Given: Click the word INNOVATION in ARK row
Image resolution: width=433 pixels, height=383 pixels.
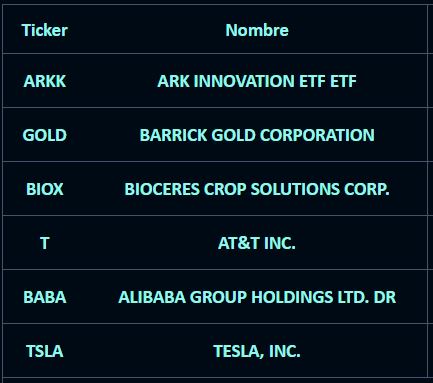Looking at the screenshot, I should 244,81.
